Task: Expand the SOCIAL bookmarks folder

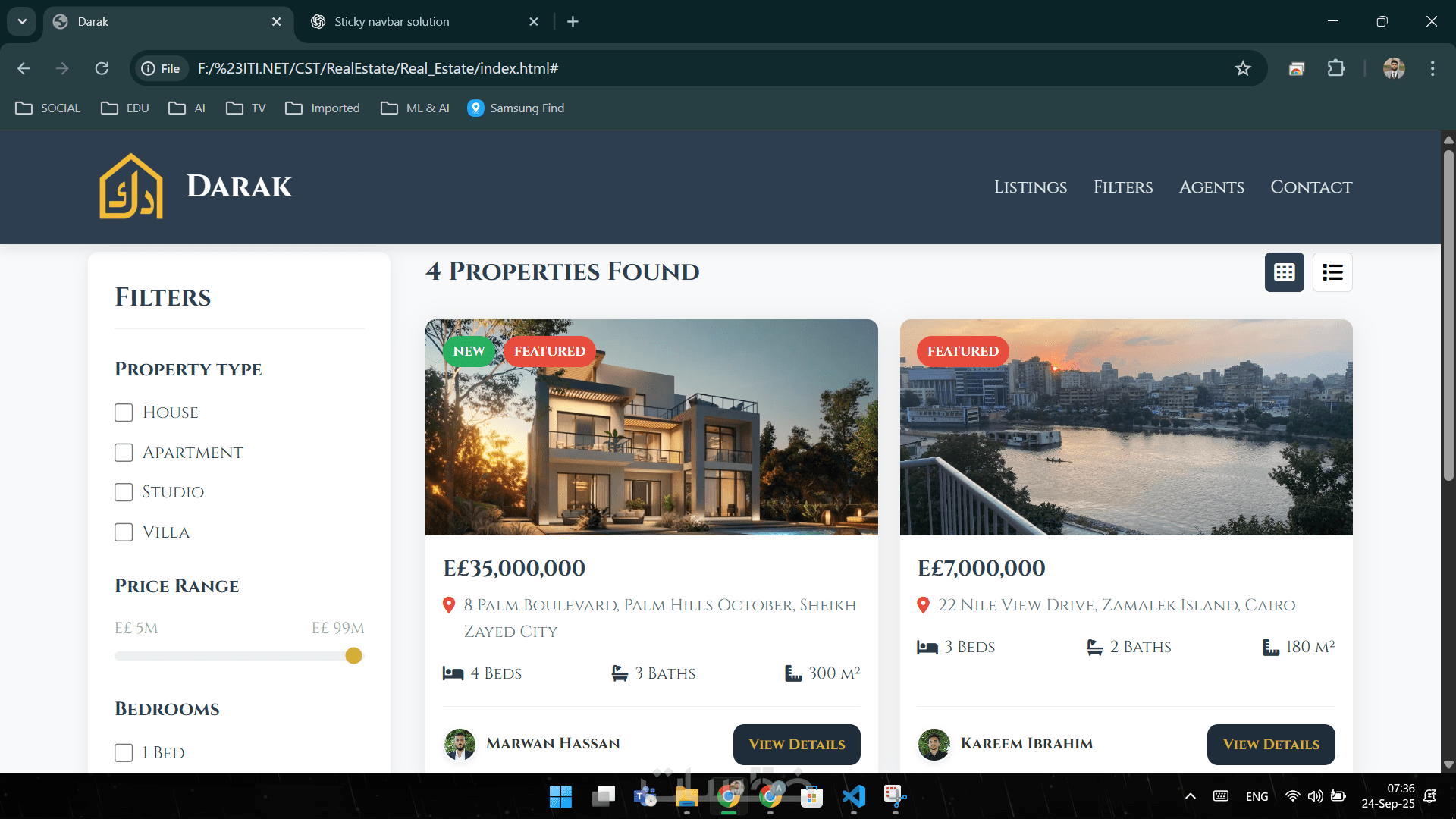Action: pyautogui.click(x=48, y=108)
